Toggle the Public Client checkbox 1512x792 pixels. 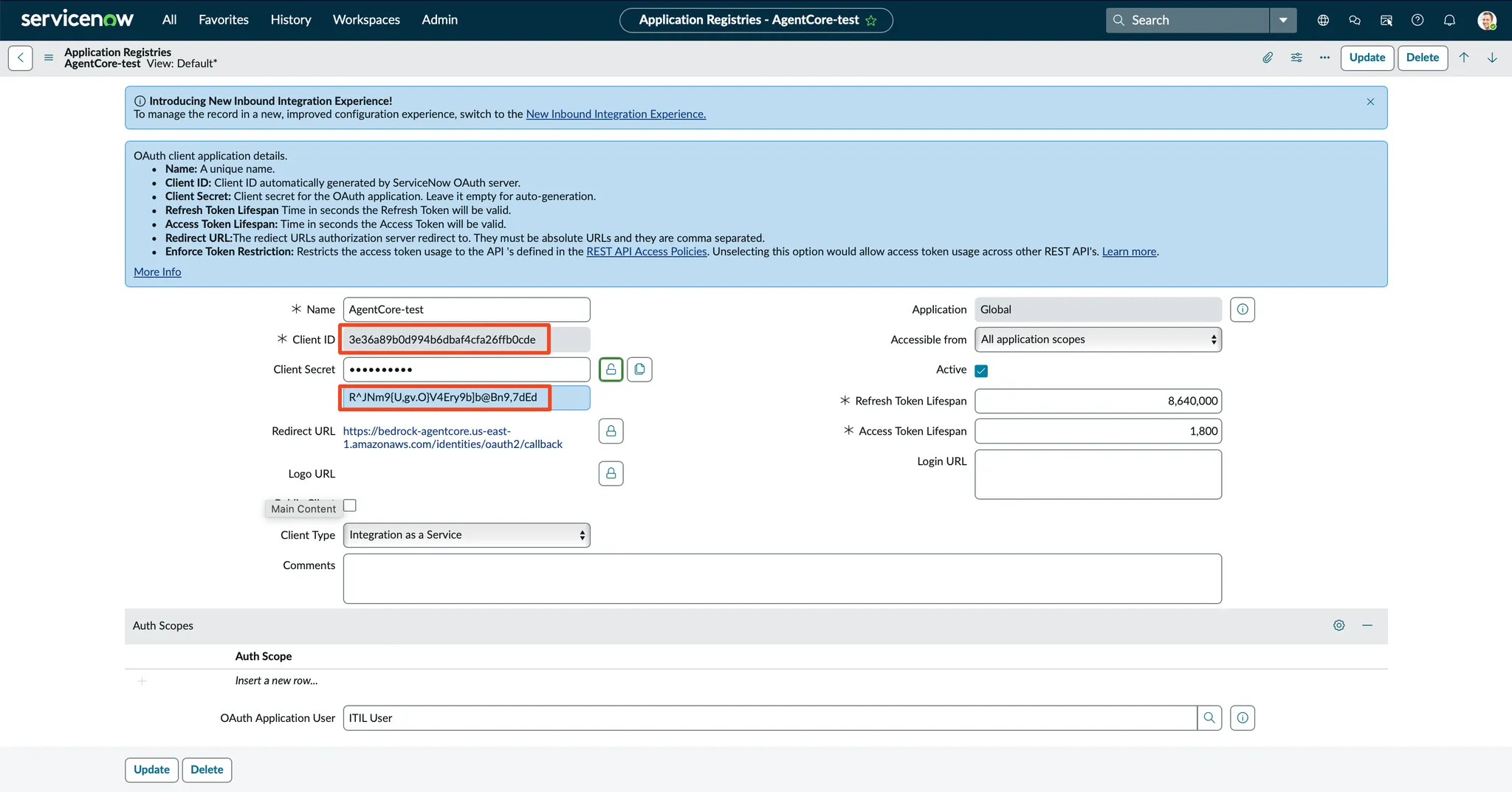[x=350, y=506]
